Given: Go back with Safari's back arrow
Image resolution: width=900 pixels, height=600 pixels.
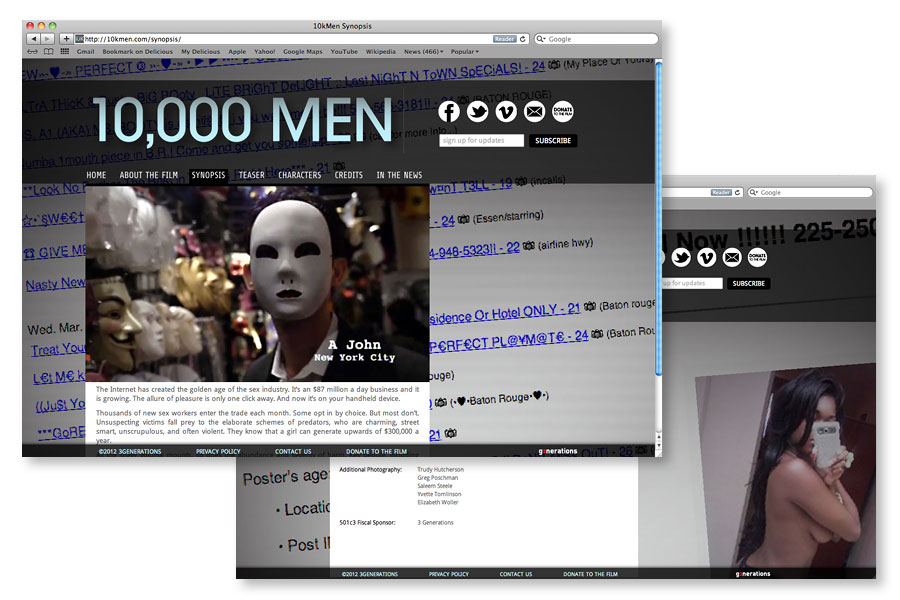Looking at the screenshot, I should [x=33, y=39].
